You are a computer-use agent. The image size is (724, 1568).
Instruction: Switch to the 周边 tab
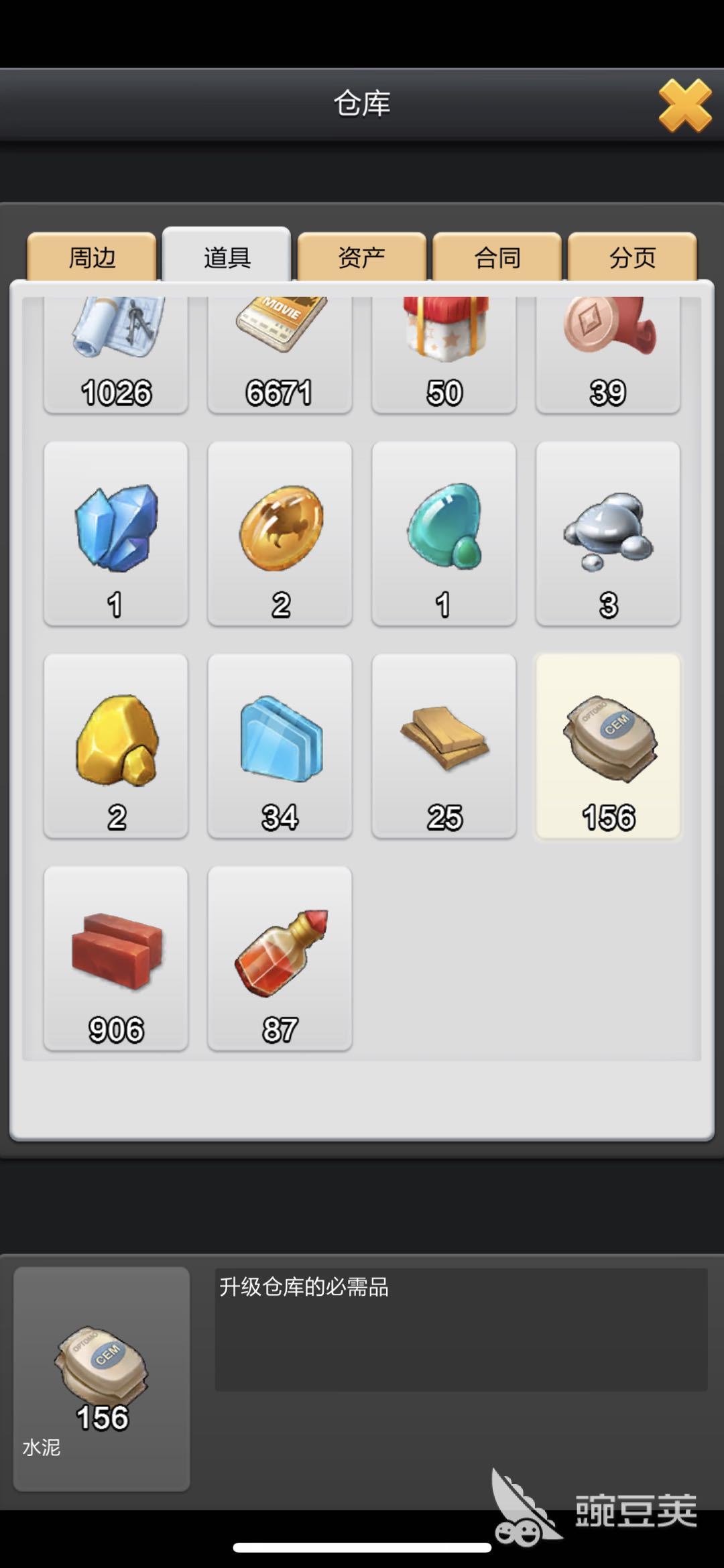92,257
